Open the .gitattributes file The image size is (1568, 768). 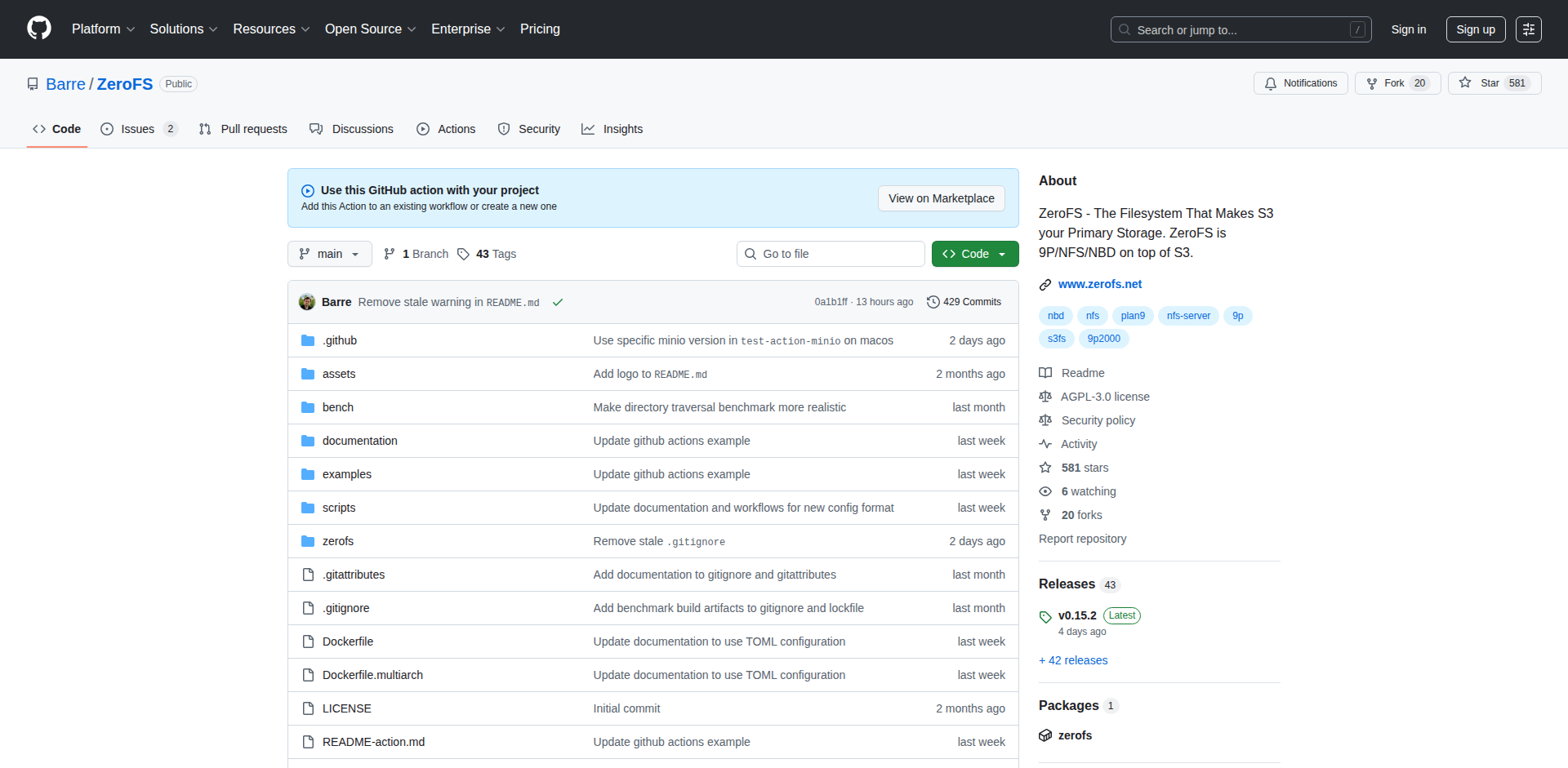point(354,575)
